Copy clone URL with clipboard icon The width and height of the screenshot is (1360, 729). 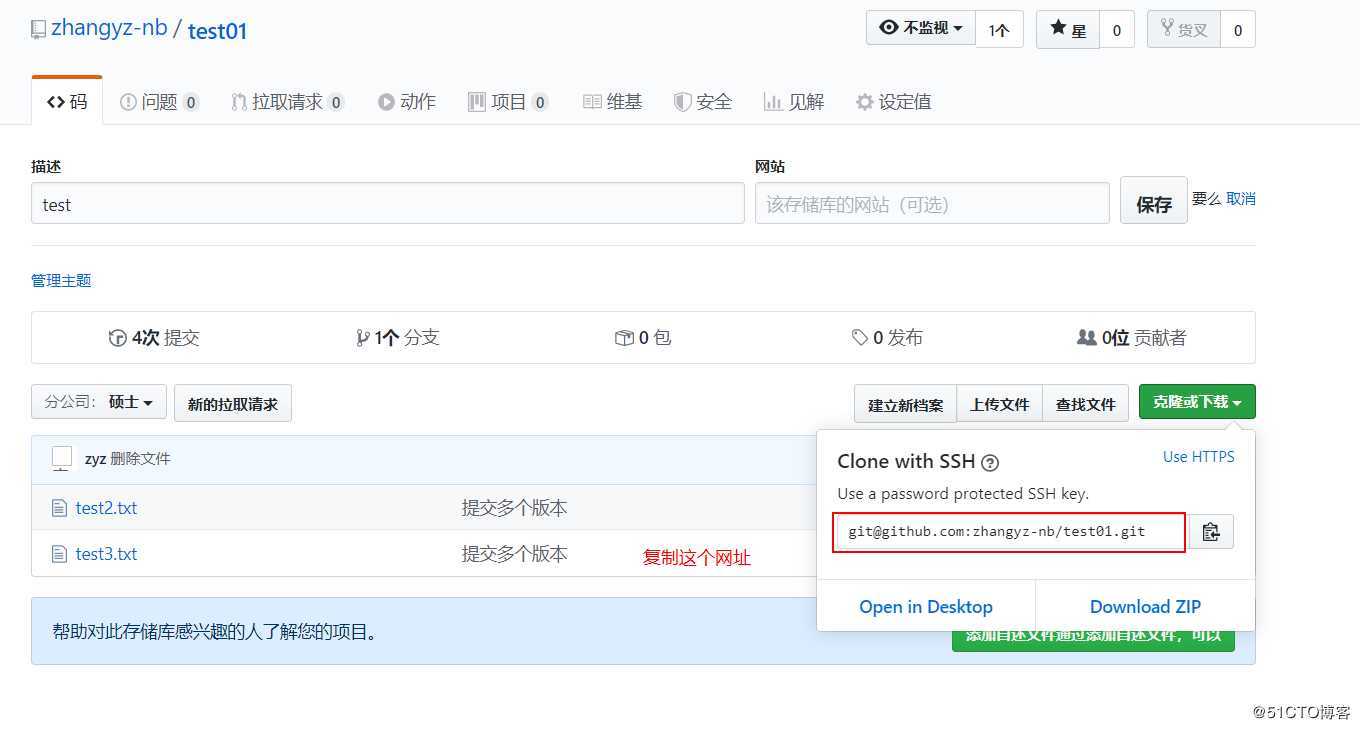pos(1211,531)
